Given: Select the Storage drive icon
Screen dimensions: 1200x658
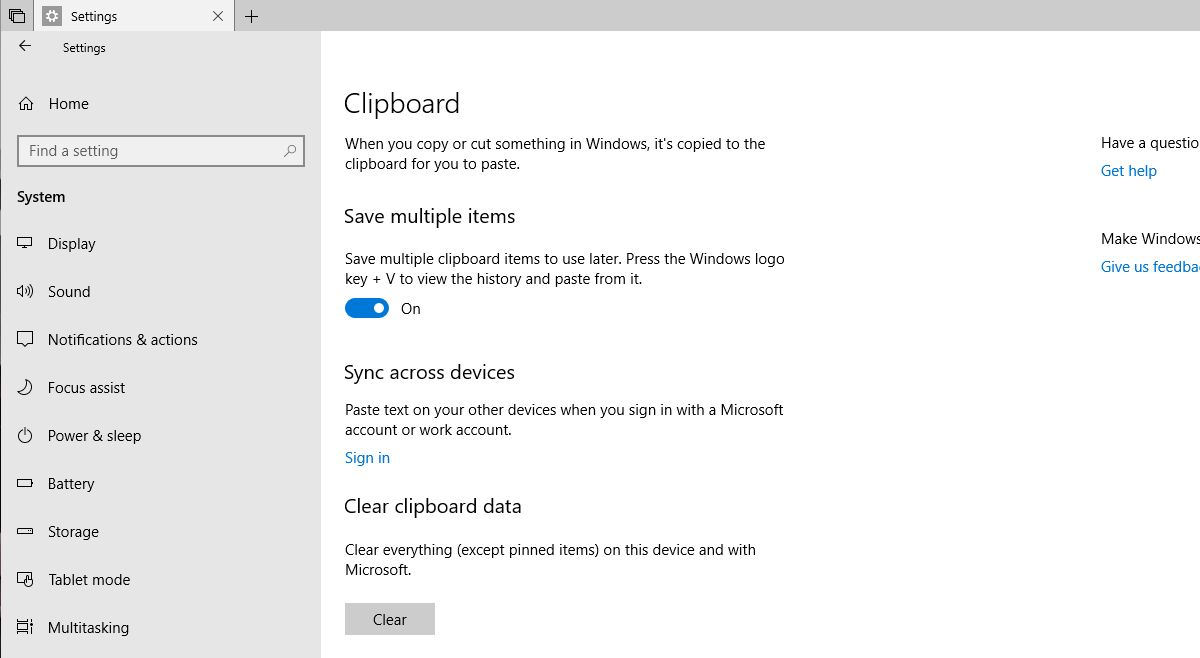Looking at the screenshot, I should click(26, 531).
